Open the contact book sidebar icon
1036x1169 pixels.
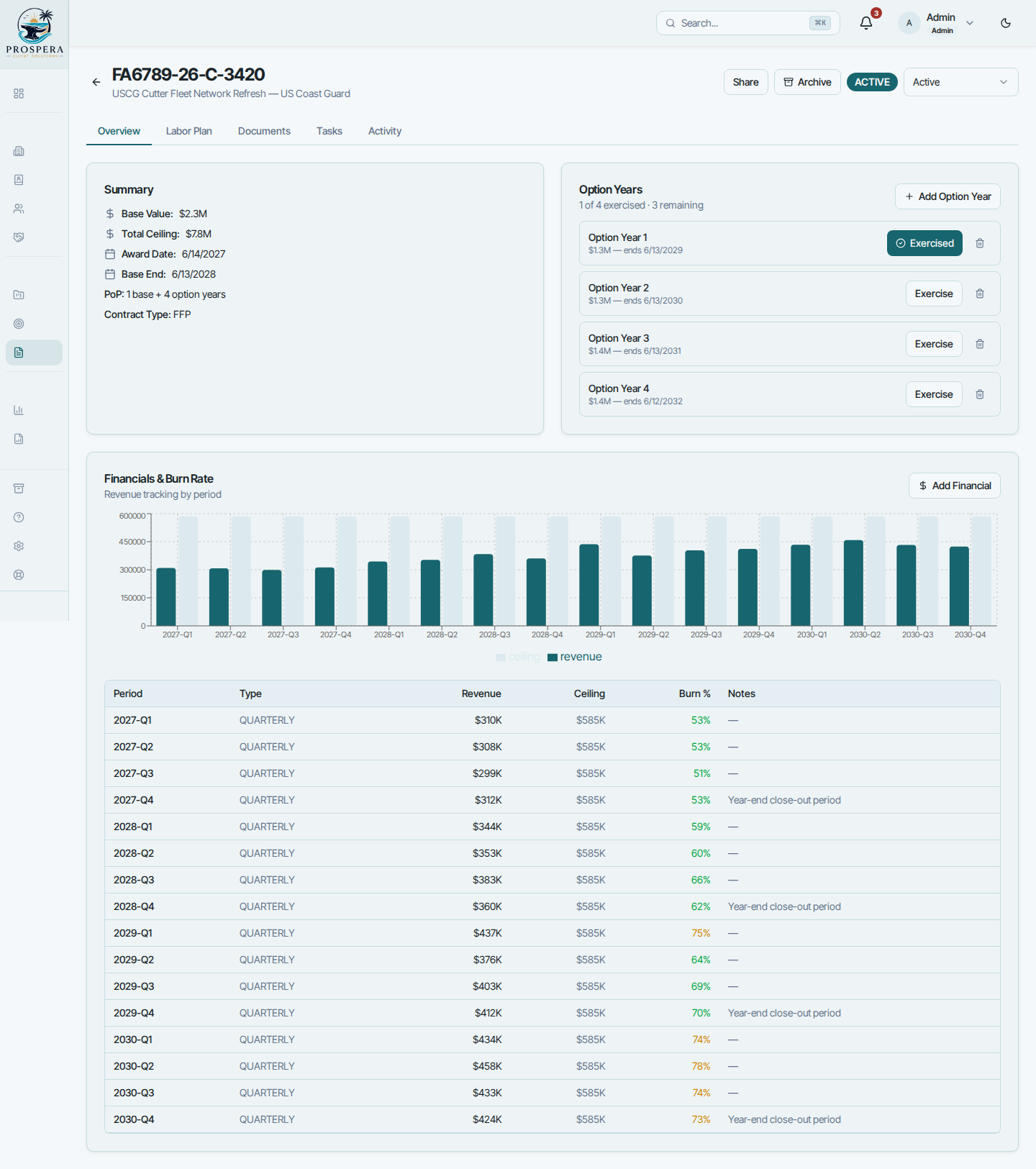(x=19, y=180)
